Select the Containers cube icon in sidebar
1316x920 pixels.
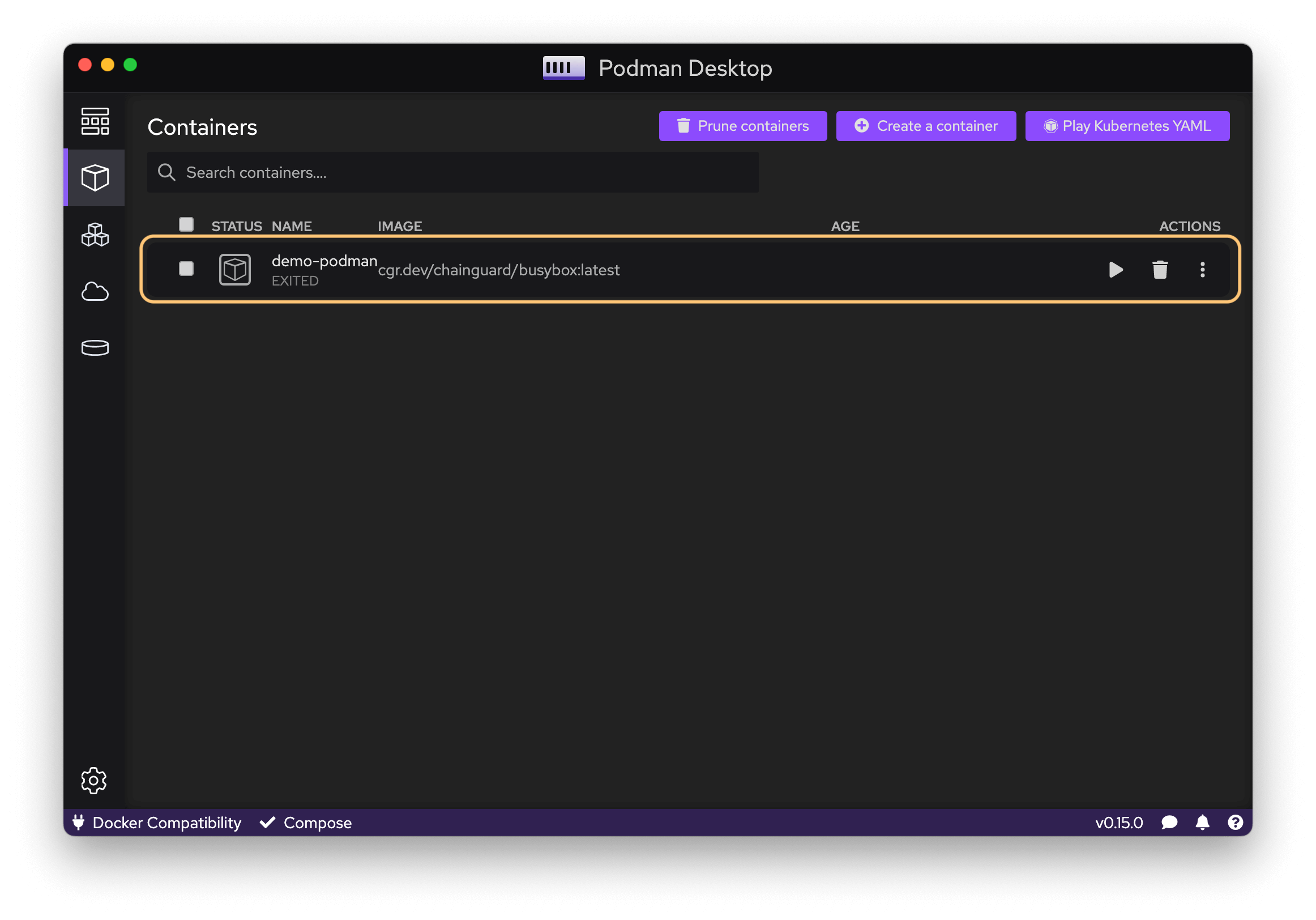(x=95, y=178)
